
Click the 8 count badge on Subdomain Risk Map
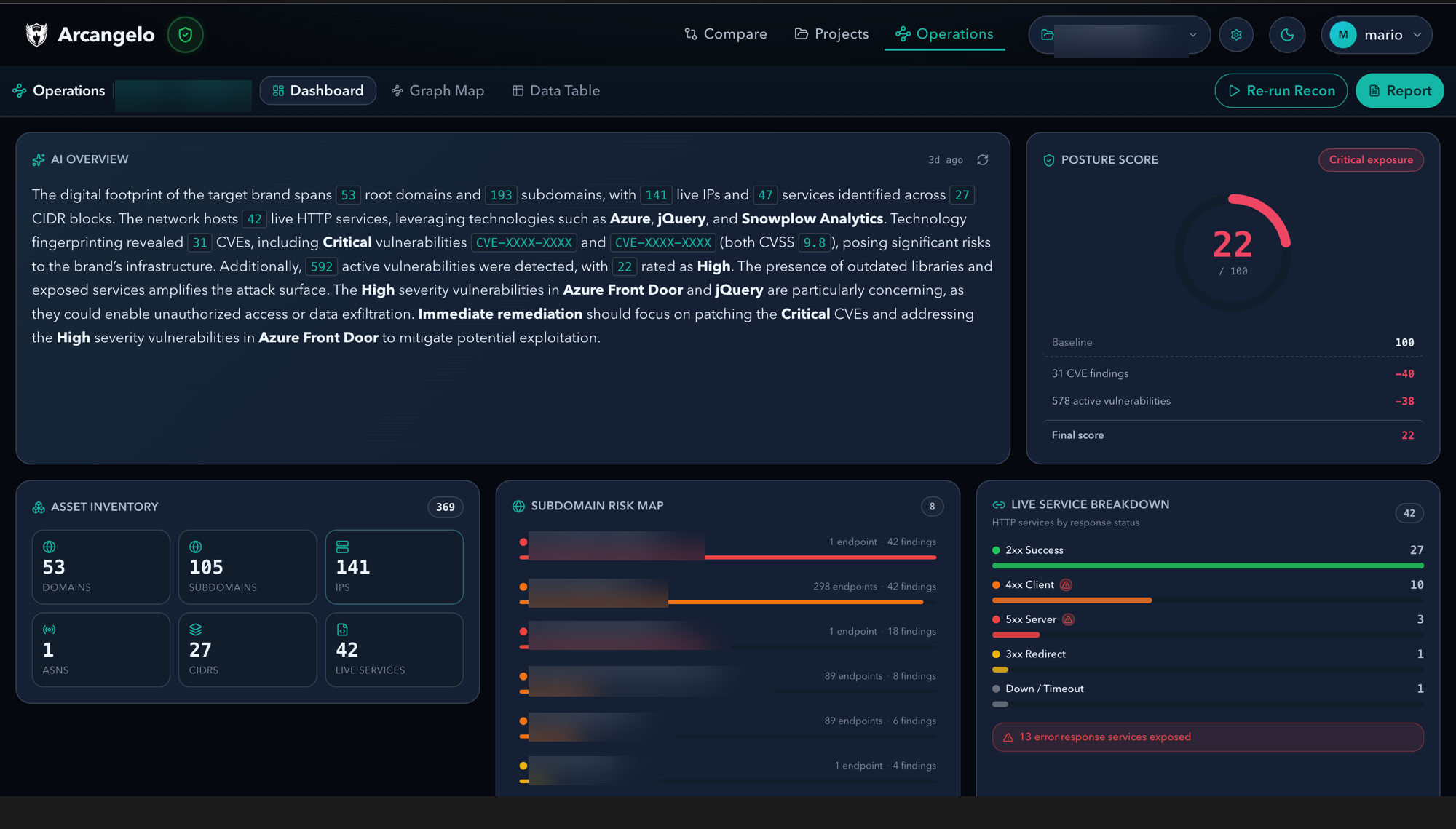[932, 507]
